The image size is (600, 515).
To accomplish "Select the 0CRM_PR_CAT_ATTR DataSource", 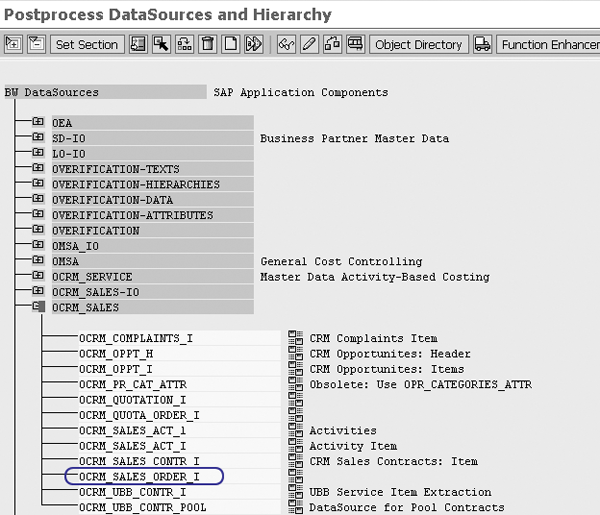I will click(x=179, y=384).
